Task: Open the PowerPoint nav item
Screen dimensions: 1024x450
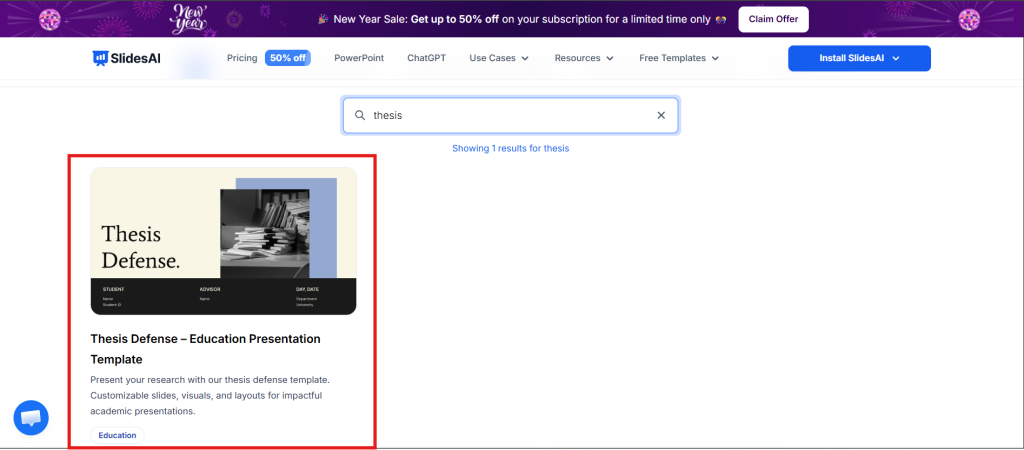Action: pyautogui.click(x=359, y=58)
